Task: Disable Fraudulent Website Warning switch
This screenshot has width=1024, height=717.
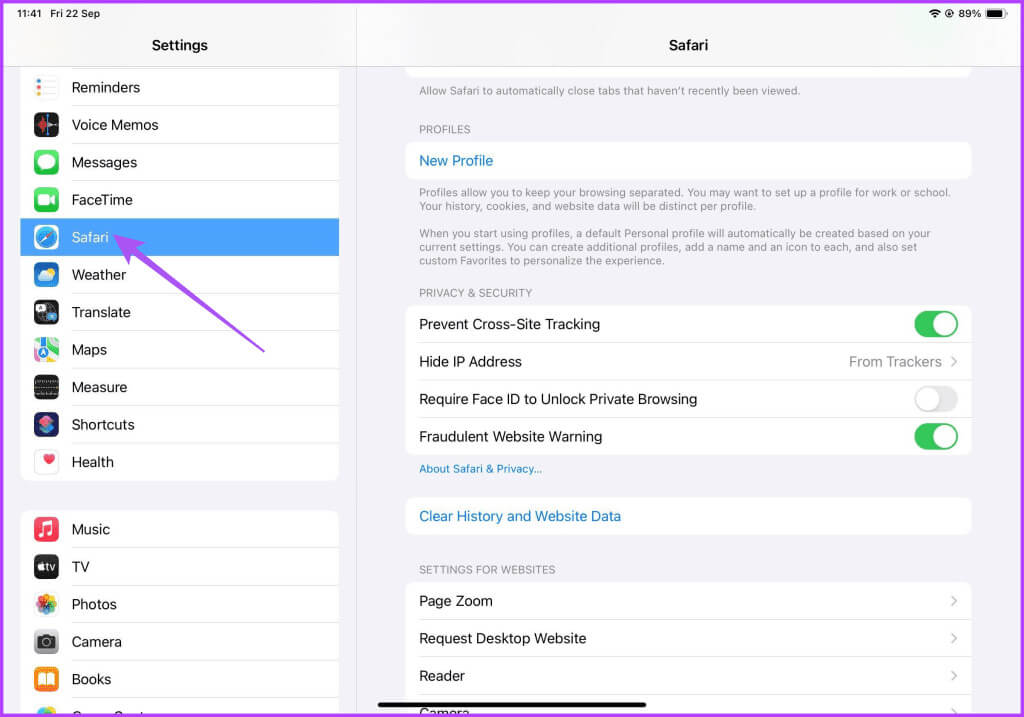Action: coord(936,436)
